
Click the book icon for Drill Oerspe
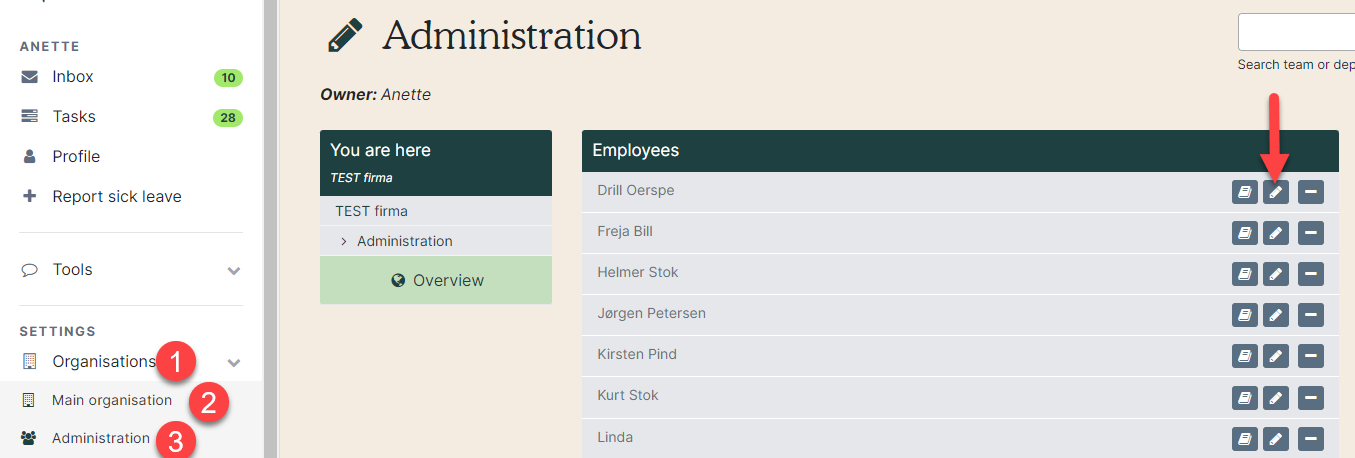click(1245, 192)
